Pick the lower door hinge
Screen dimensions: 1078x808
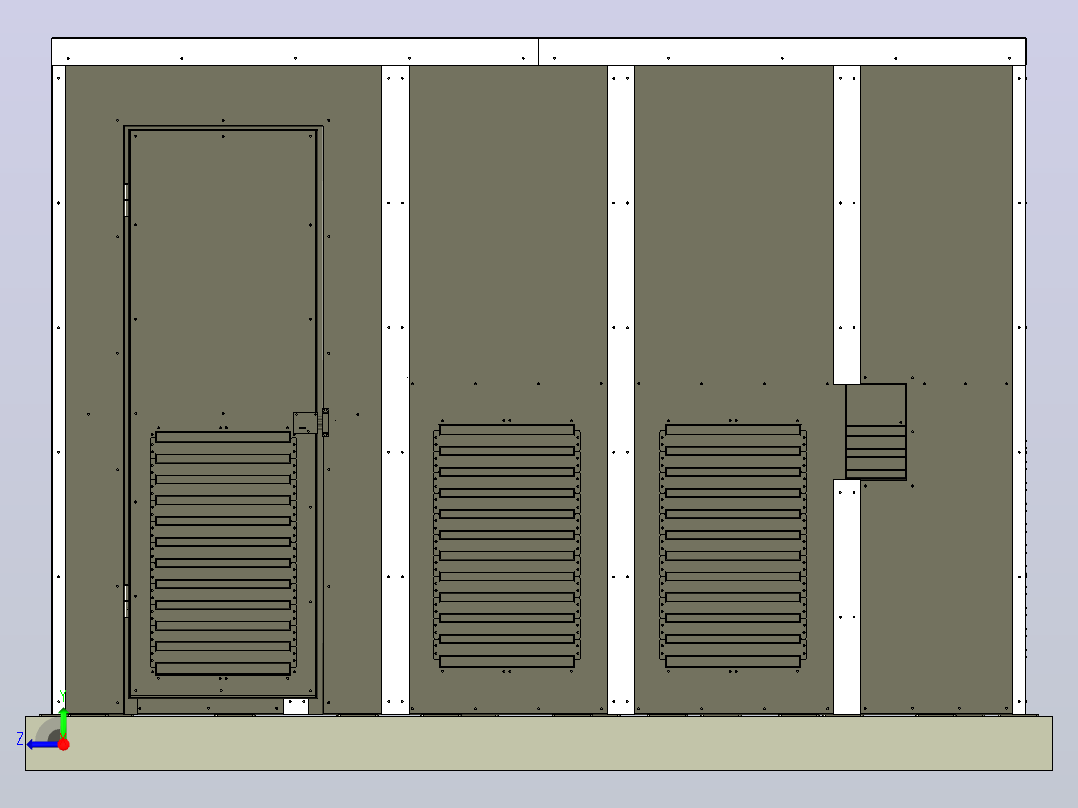pyautogui.click(x=126, y=600)
